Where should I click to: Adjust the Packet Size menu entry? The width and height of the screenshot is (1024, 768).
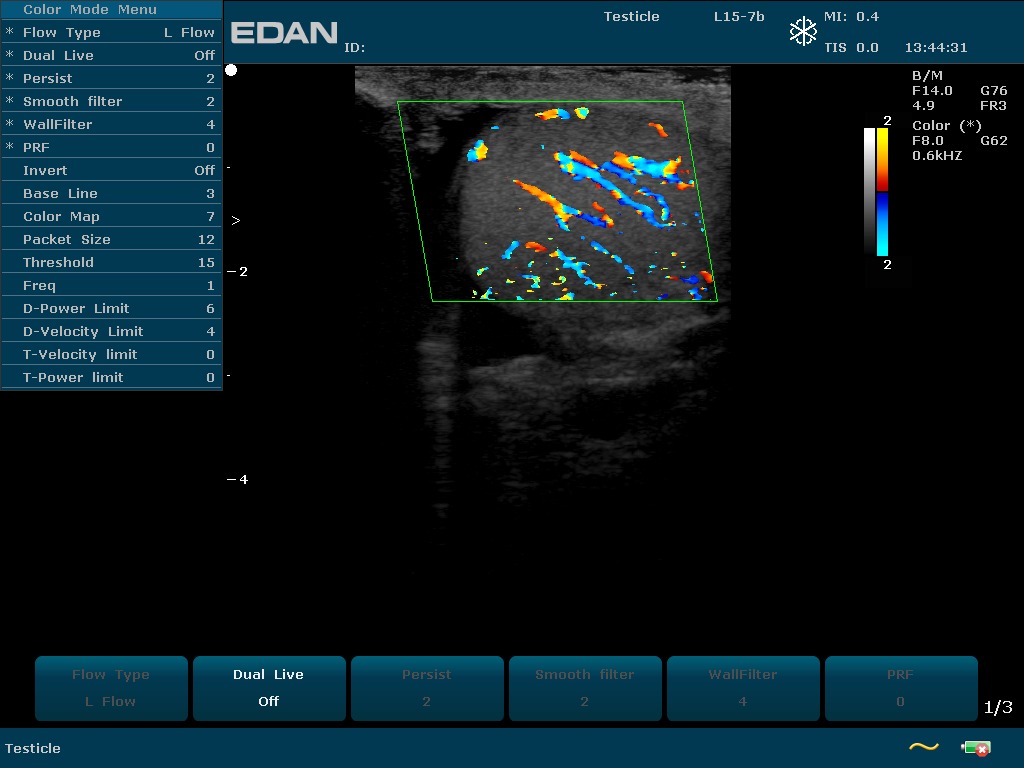click(111, 239)
